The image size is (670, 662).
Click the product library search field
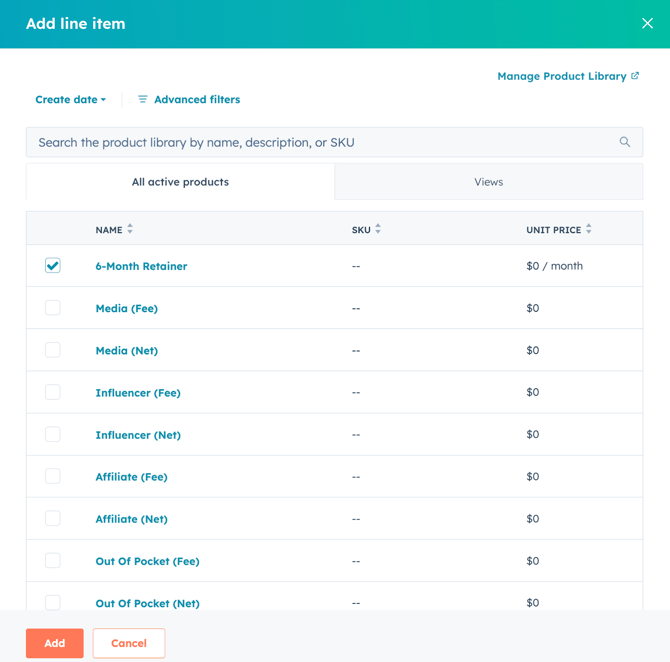[x=320, y=142]
